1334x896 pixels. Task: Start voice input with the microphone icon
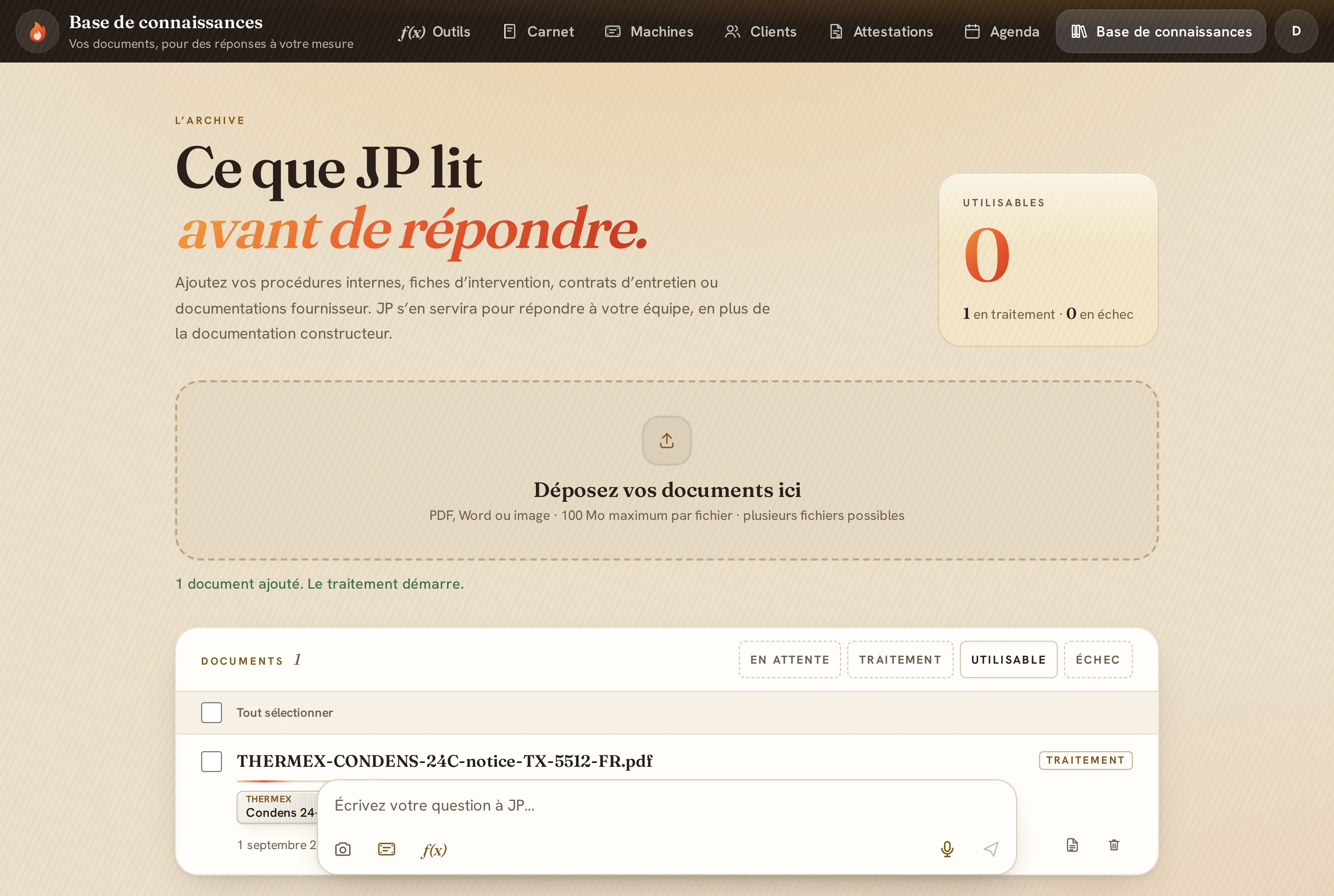click(x=947, y=849)
